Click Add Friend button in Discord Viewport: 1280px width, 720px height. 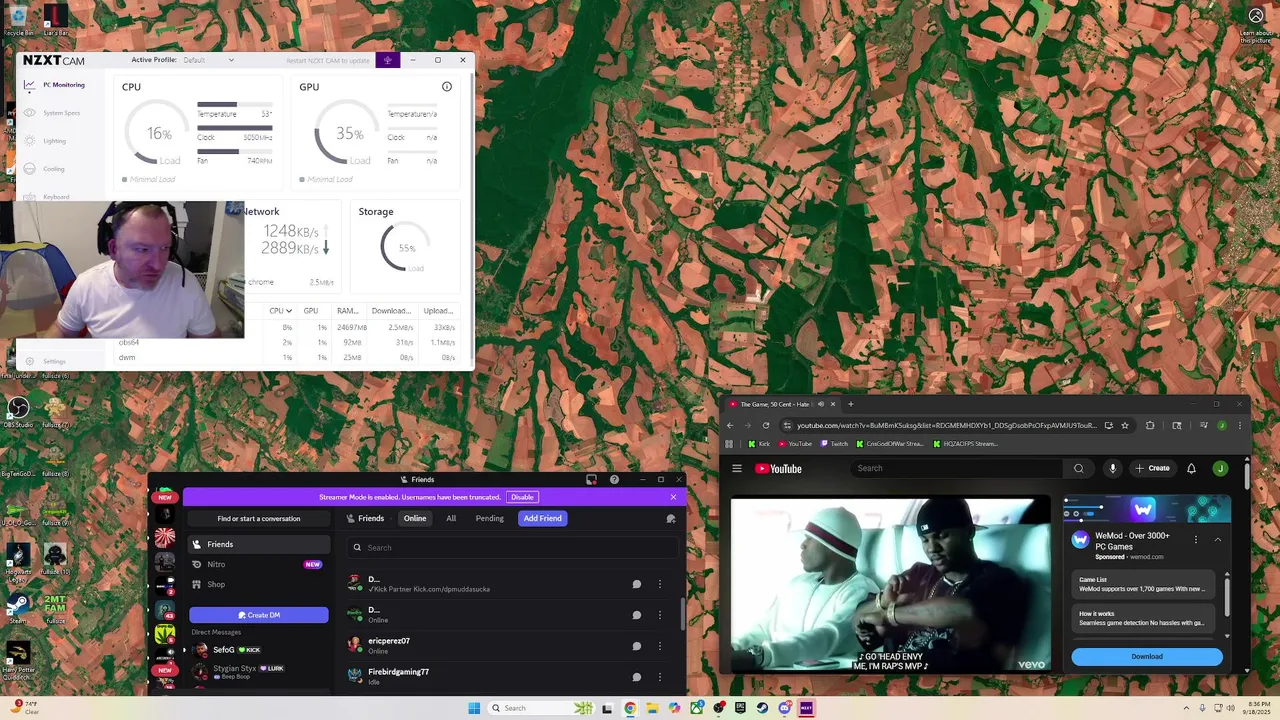[542, 518]
